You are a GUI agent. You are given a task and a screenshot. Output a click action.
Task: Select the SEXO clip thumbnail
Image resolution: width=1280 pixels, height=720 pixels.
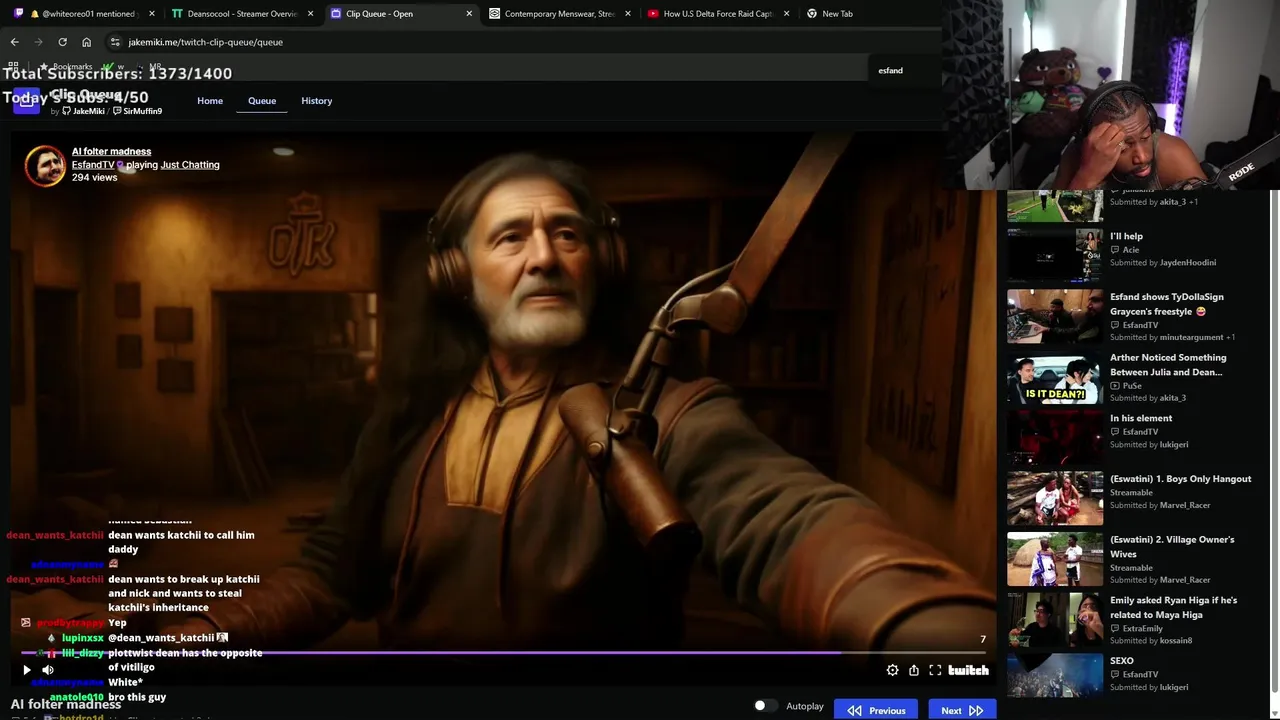[1055, 675]
